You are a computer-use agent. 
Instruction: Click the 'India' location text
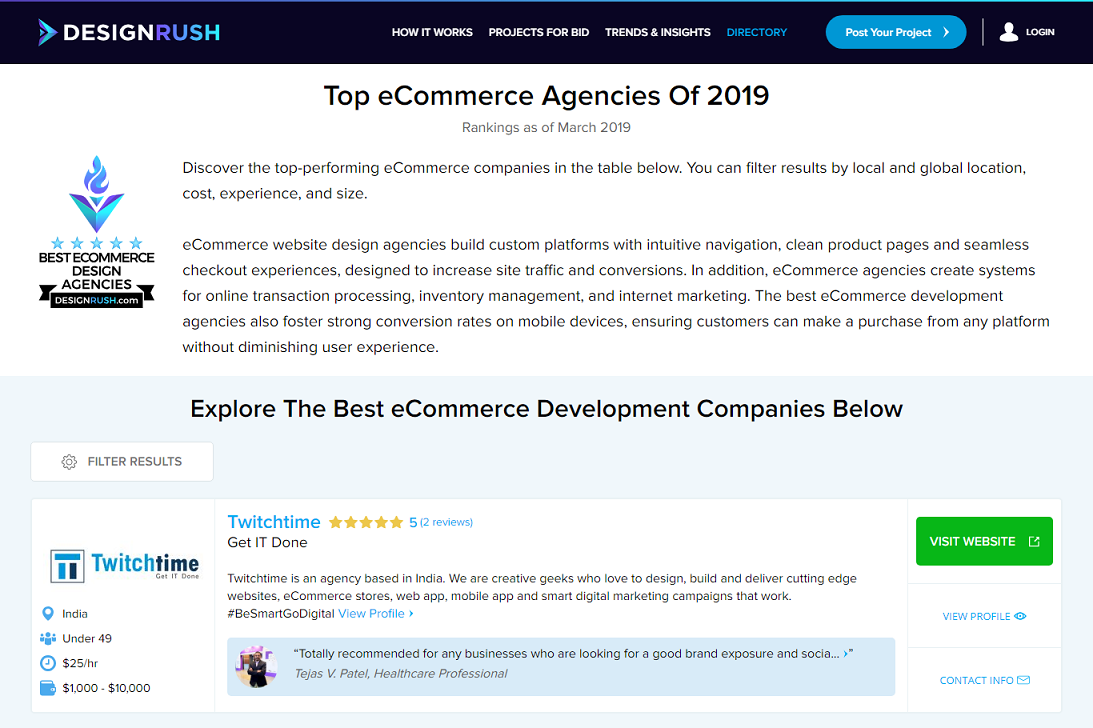coord(75,614)
